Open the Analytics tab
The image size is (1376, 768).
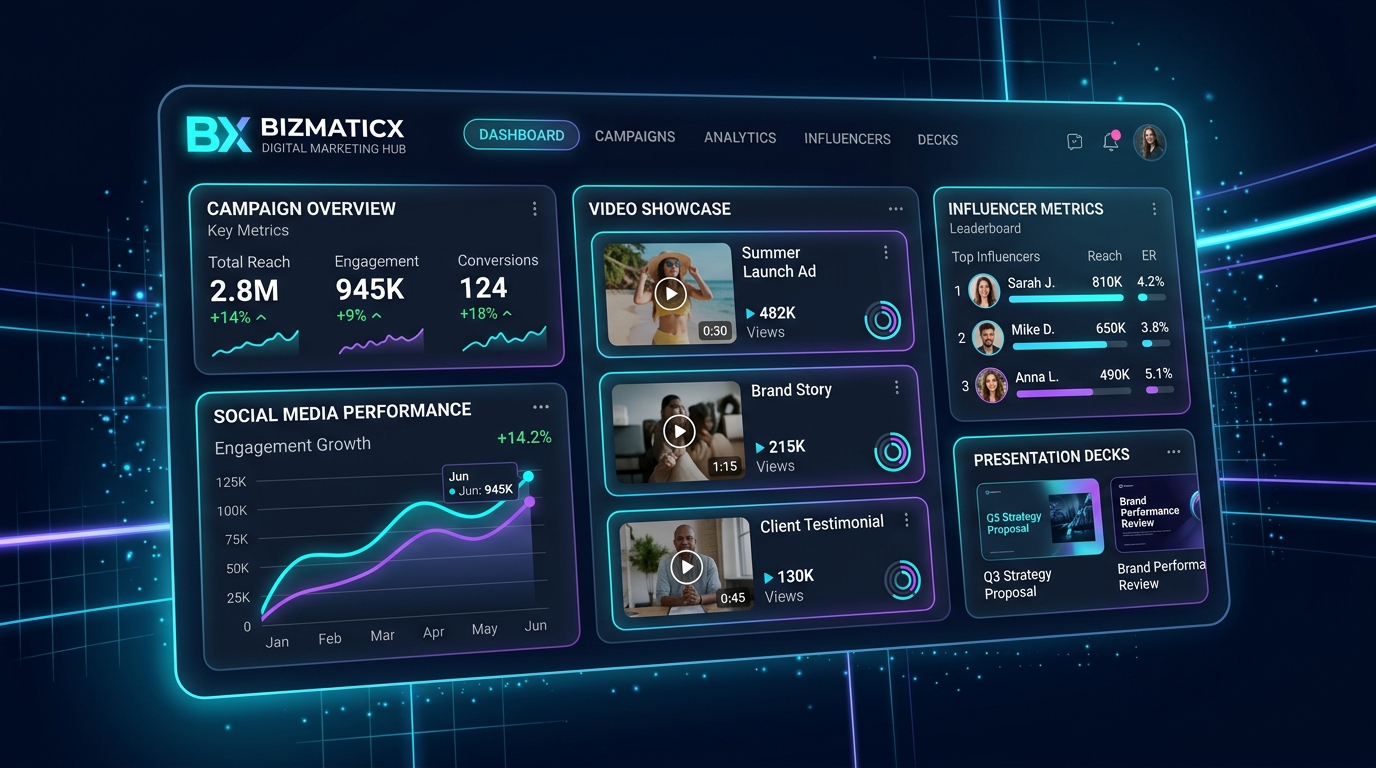point(740,137)
